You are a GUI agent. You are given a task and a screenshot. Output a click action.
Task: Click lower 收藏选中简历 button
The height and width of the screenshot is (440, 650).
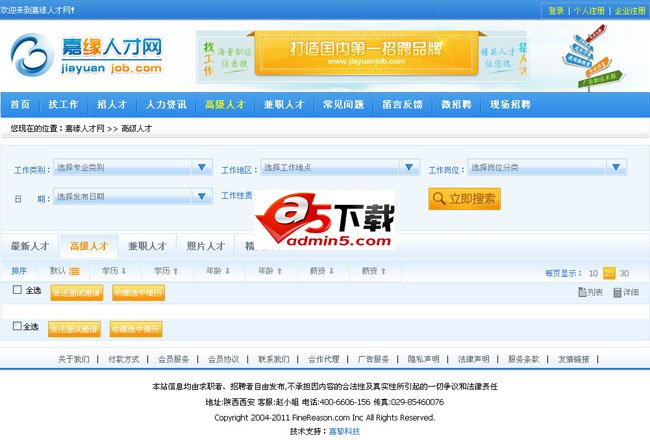[x=136, y=329]
